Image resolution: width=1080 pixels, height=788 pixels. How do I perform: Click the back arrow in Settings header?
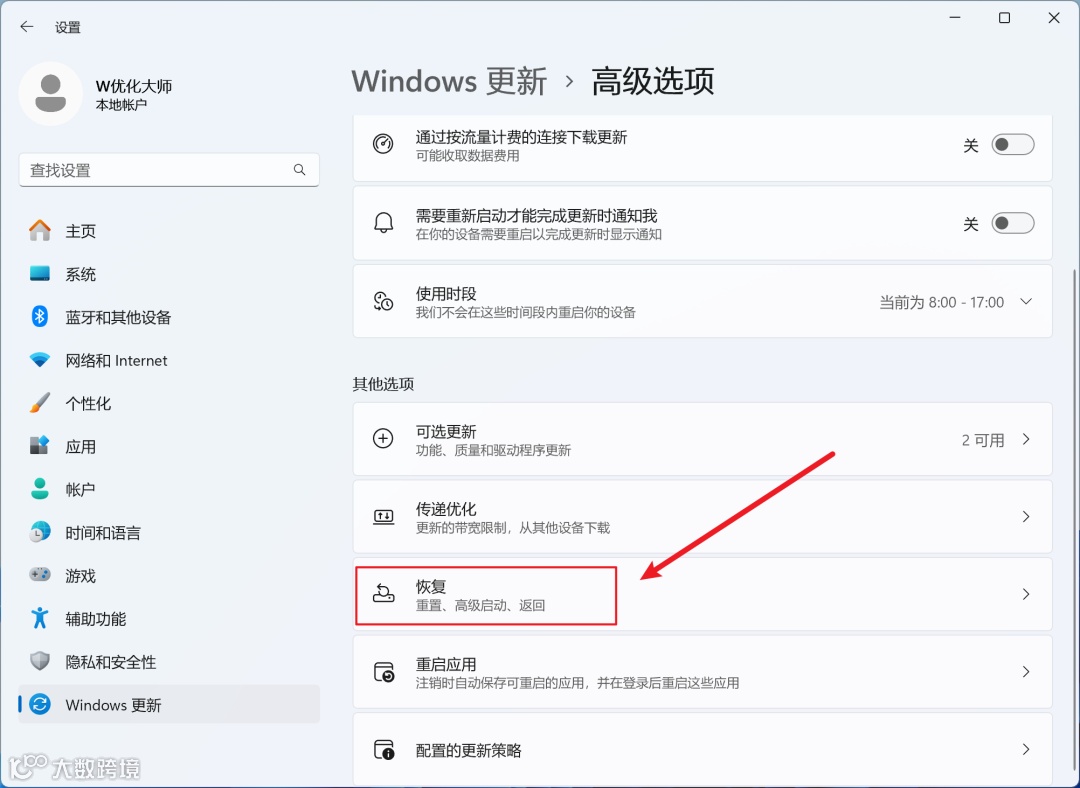tap(27, 27)
